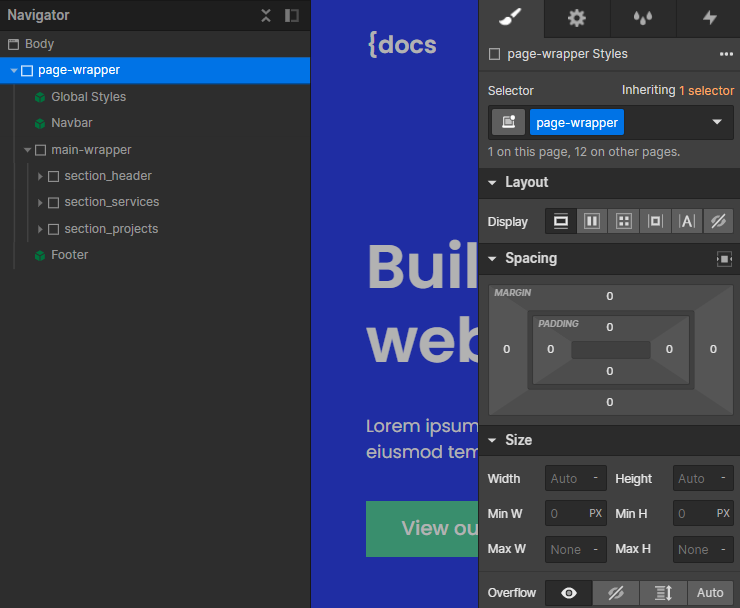Toggle the spacing box-model icon
Viewport: 740px width, 608px height.
tap(724, 259)
